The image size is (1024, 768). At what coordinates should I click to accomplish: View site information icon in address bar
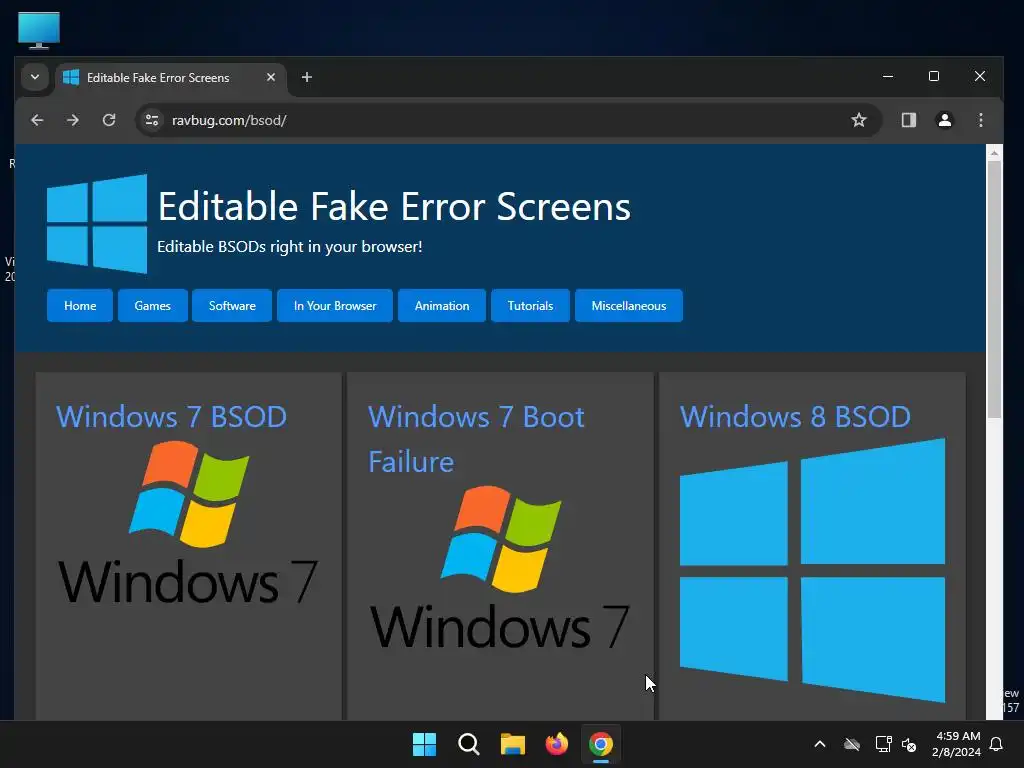(152, 120)
